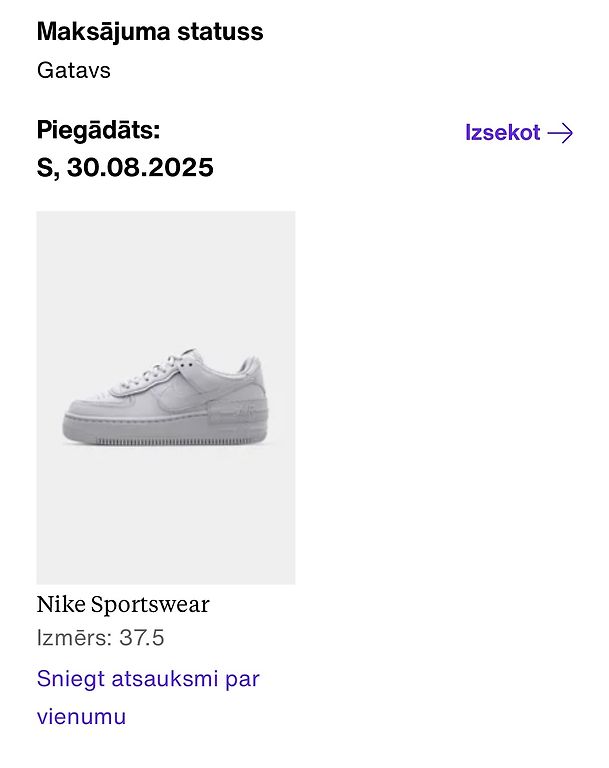Click the Piegādāts delivery label
Screen dimensions: 609x768
pyautogui.click(x=99, y=130)
